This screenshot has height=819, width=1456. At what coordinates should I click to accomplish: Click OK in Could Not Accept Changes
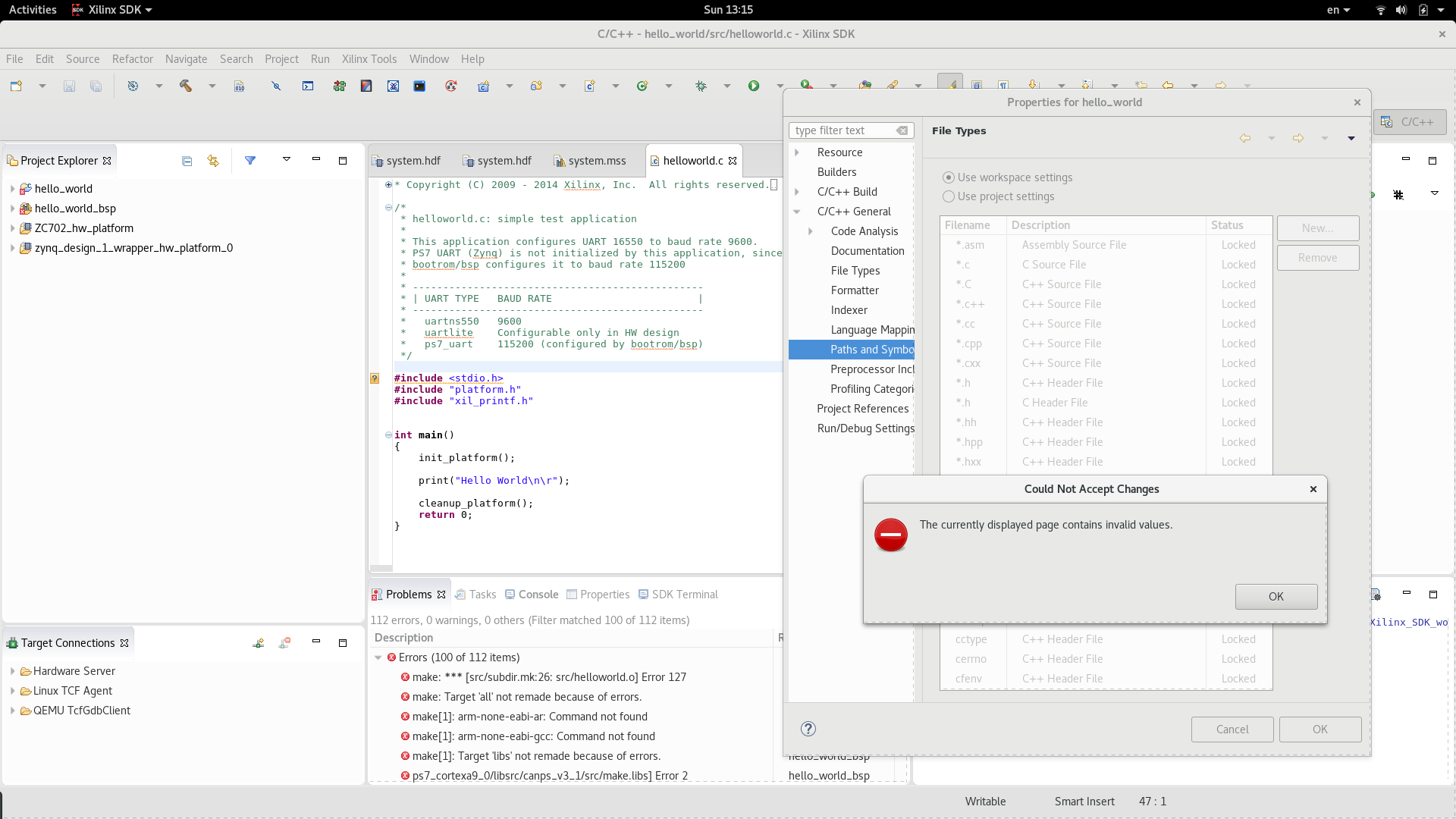pos(1276,597)
